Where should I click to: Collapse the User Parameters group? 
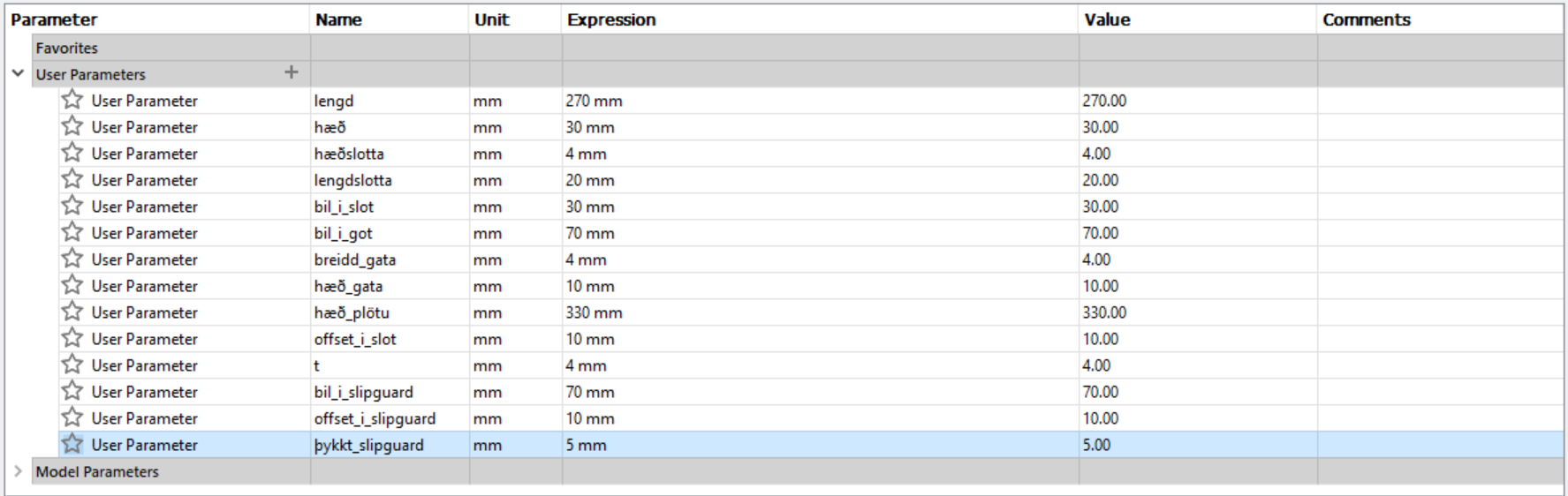(18, 73)
